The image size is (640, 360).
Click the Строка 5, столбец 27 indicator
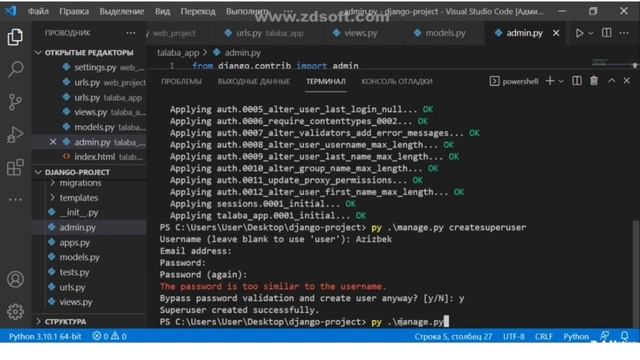[453, 336]
